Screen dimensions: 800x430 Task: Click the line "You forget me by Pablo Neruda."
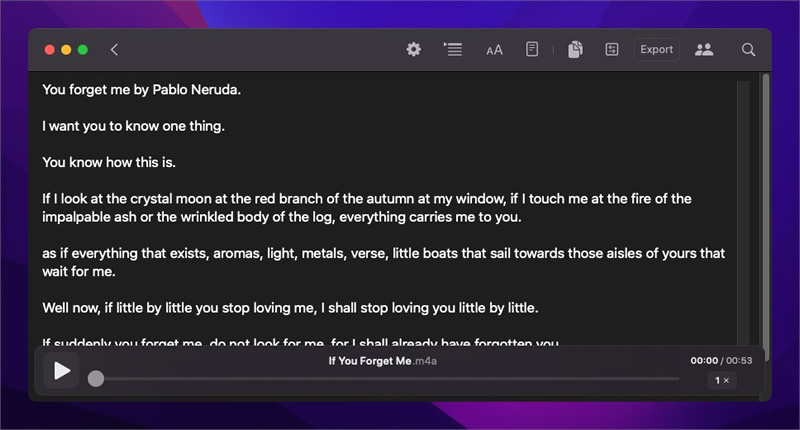coord(141,90)
